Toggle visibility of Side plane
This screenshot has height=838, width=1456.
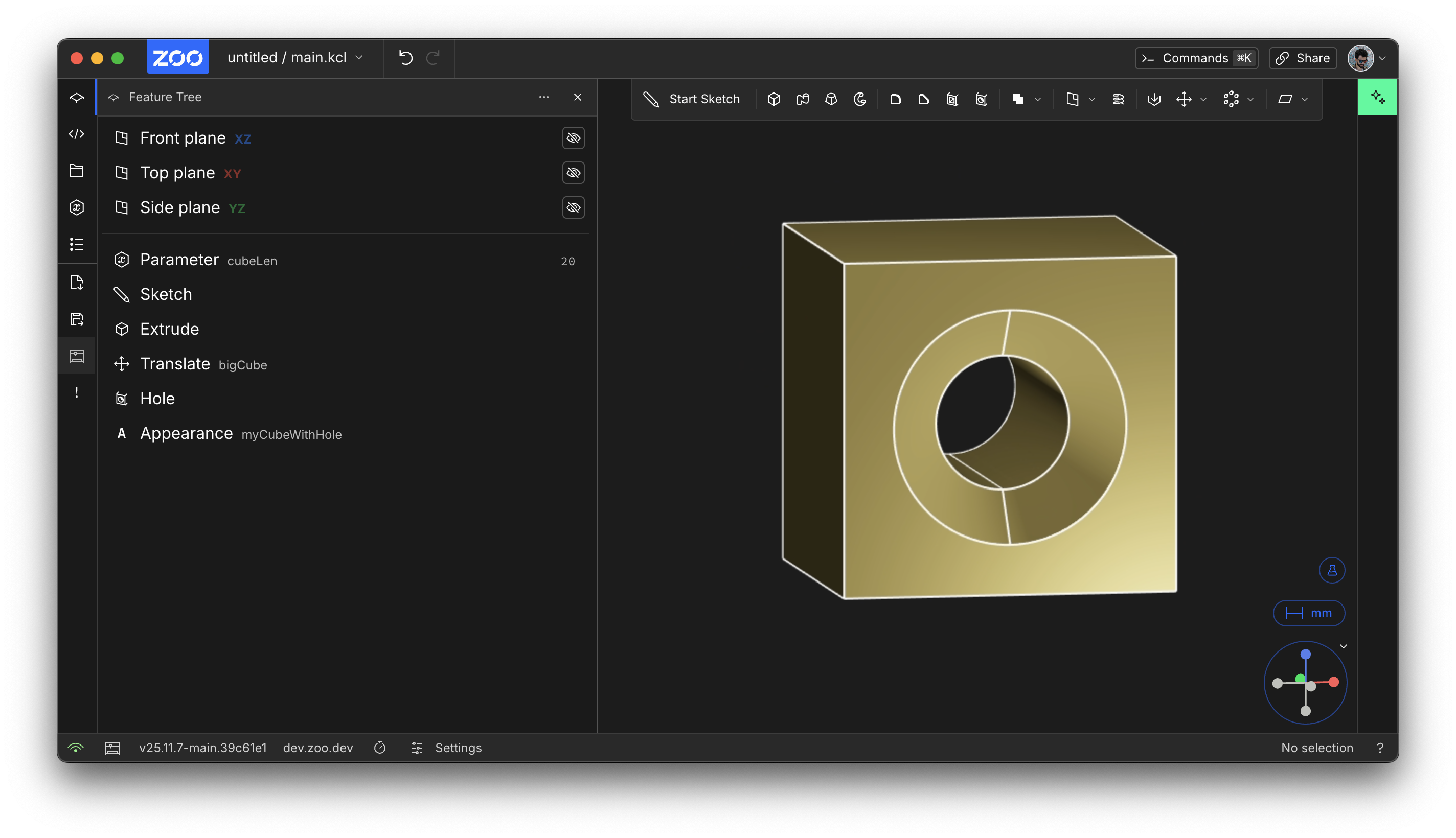click(573, 207)
